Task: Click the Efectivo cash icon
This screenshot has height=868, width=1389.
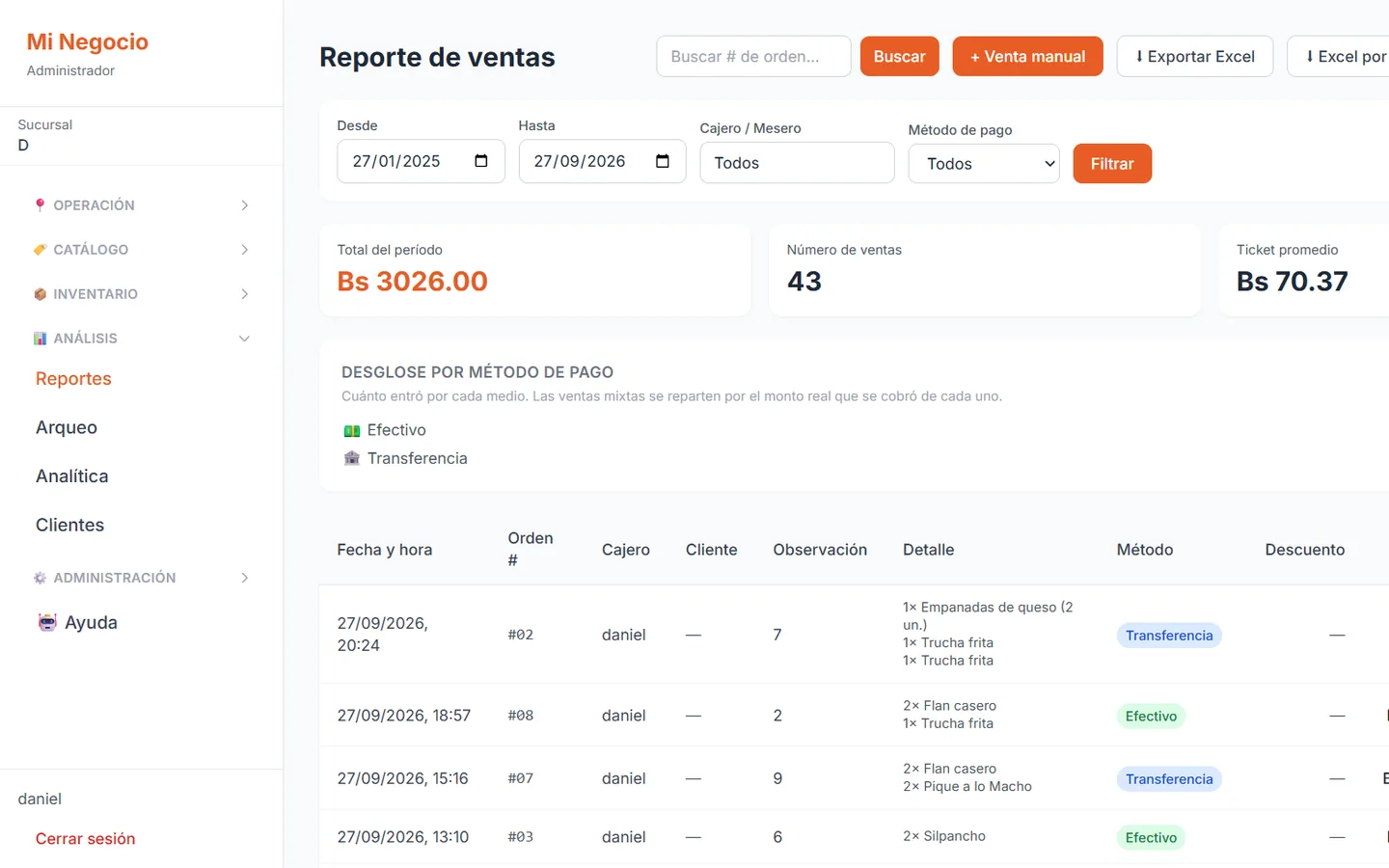Action: (352, 430)
